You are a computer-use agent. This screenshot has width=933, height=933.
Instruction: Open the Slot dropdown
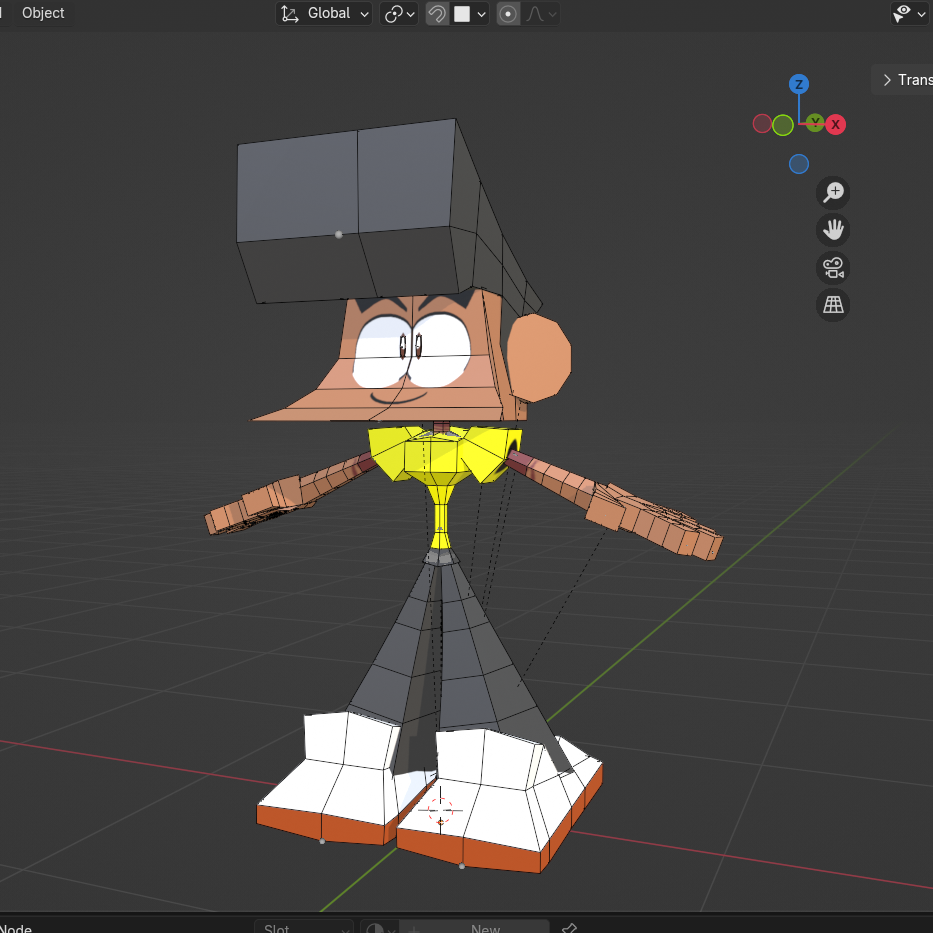[x=304, y=928]
